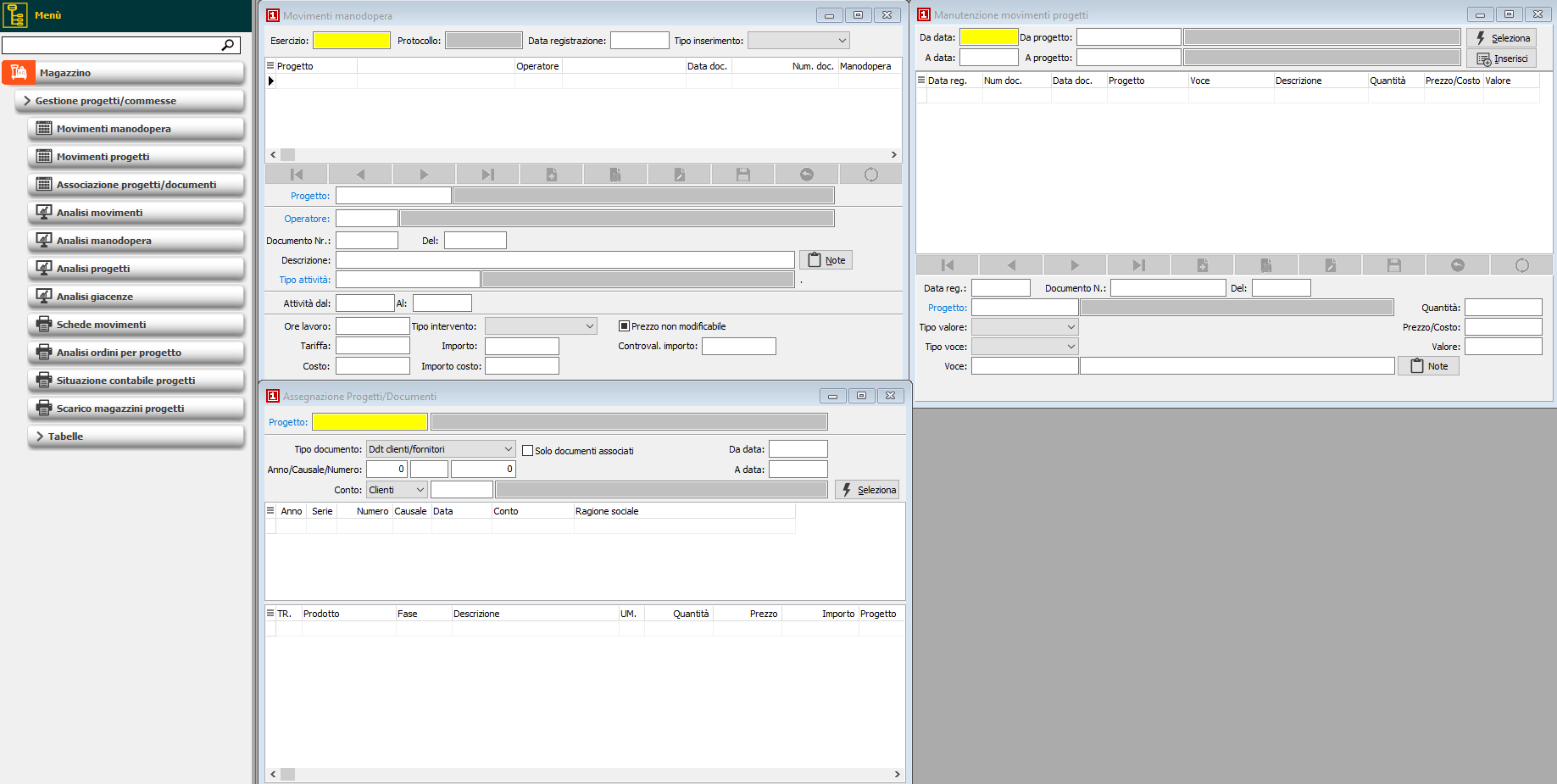Click the Undo icon in Movimenti manodopera toolbar
This screenshot has width=1557, height=784.
[805, 174]
